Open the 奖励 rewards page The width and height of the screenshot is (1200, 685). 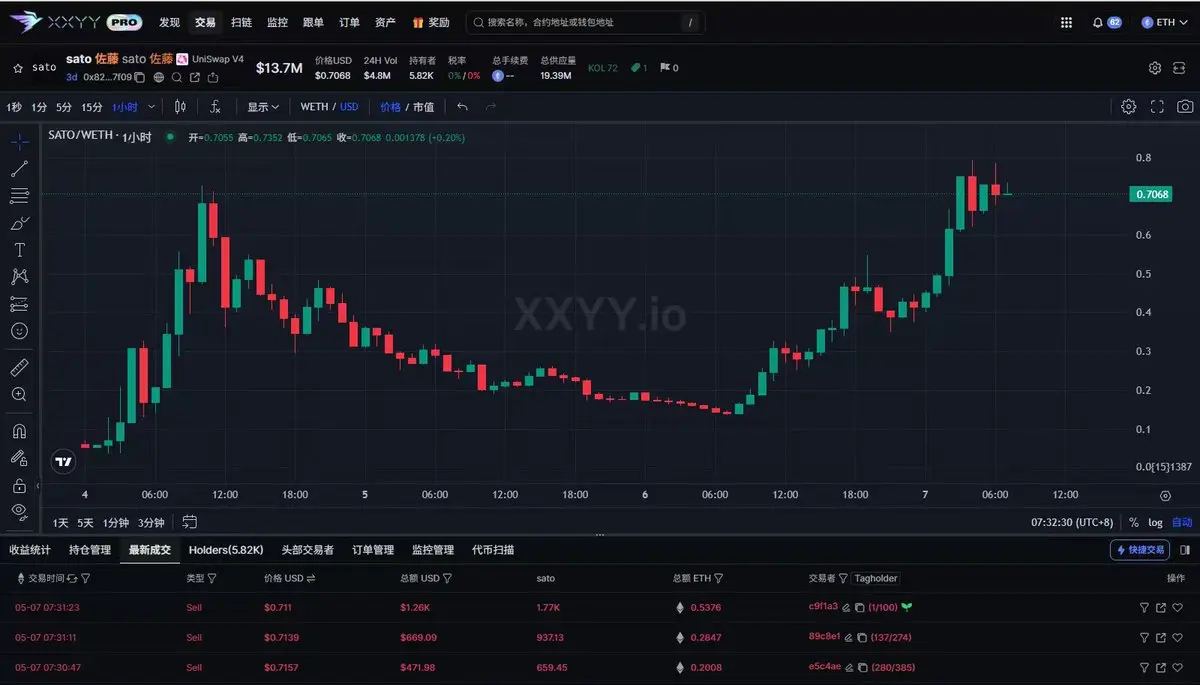coord(431,22)
